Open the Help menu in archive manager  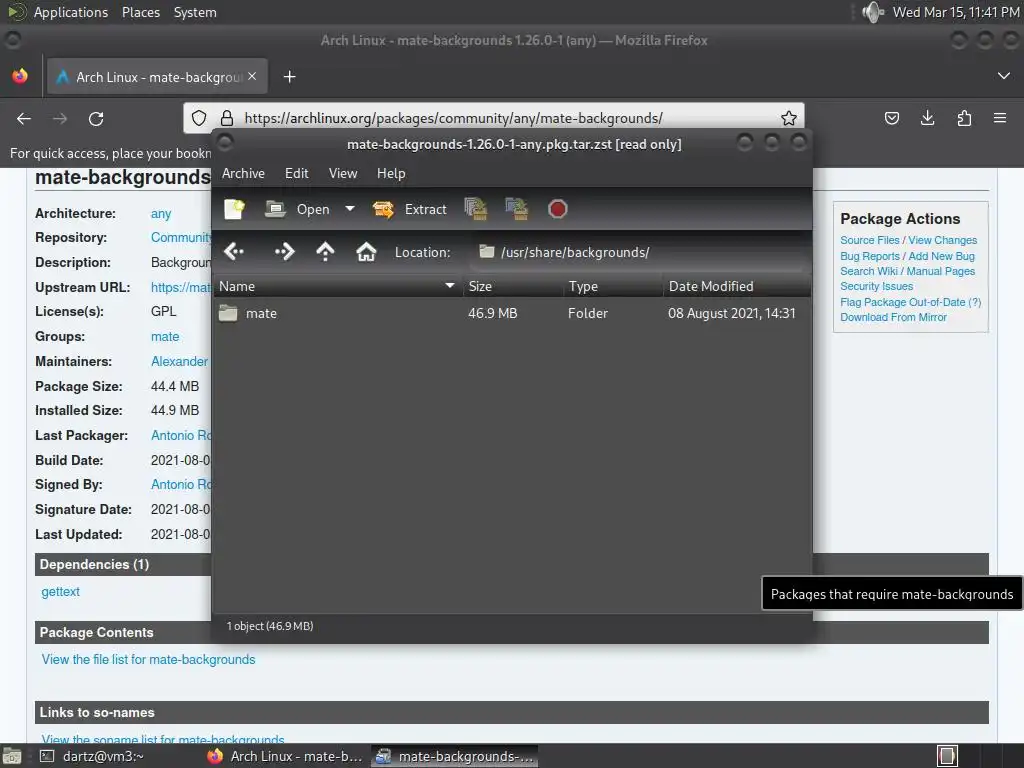(x=391, y=173)
